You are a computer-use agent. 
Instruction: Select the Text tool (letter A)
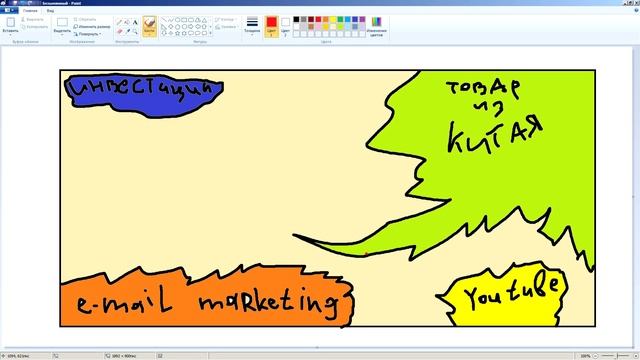click(x=135, y=22)
